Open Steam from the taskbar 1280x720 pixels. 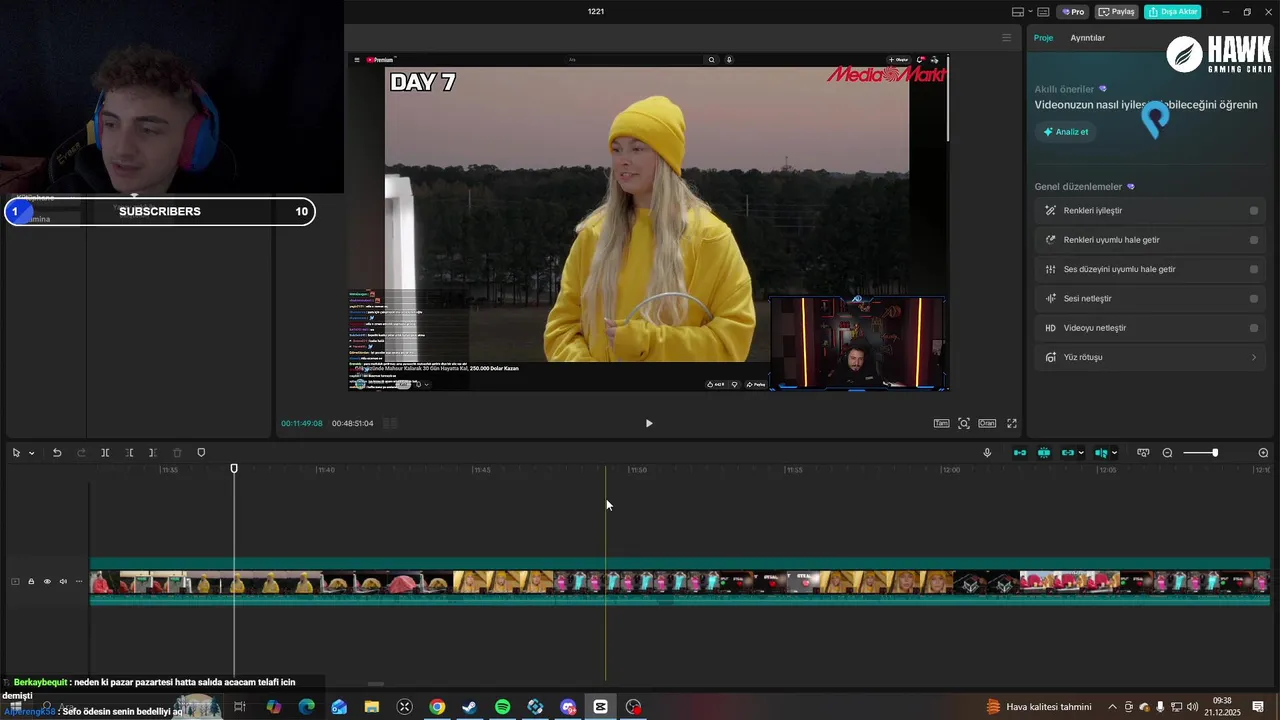coord(469,707)
